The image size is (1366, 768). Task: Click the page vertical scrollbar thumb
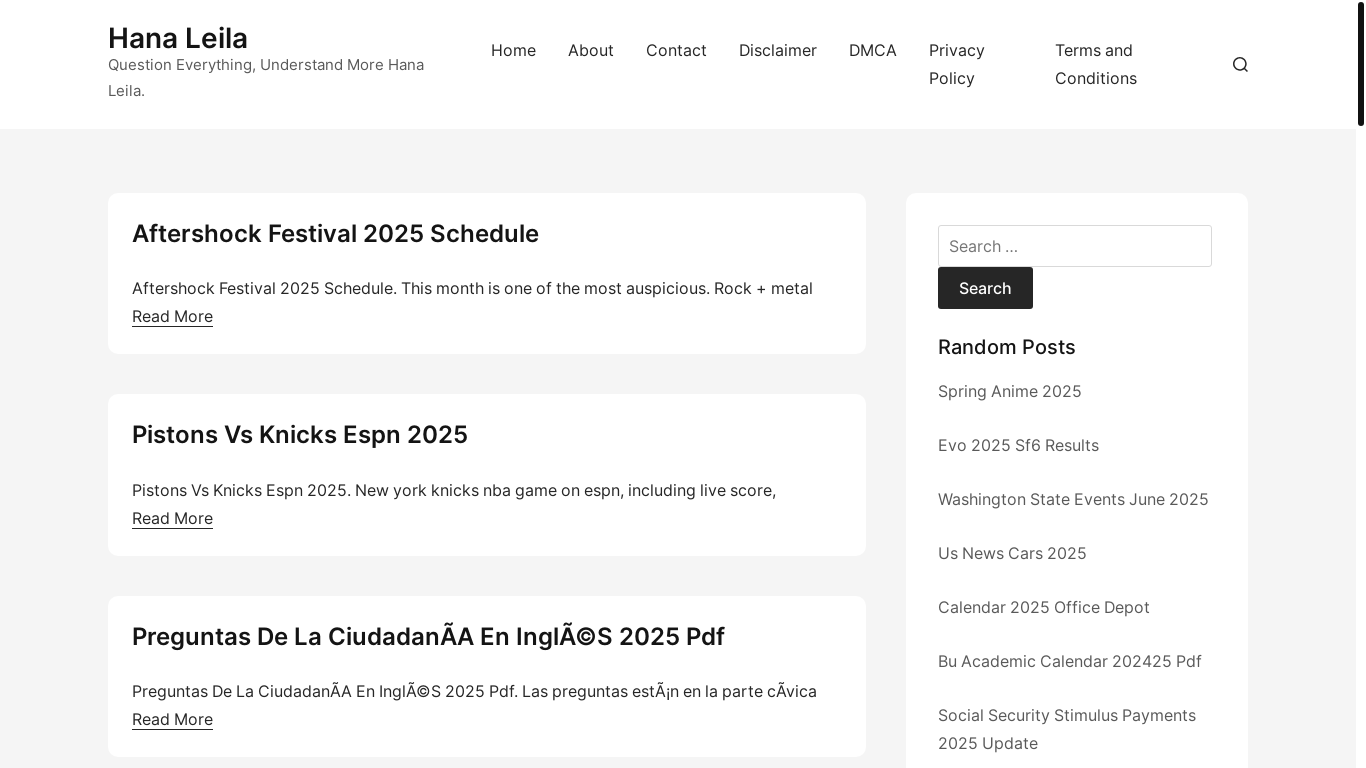tap(1360, 64)
